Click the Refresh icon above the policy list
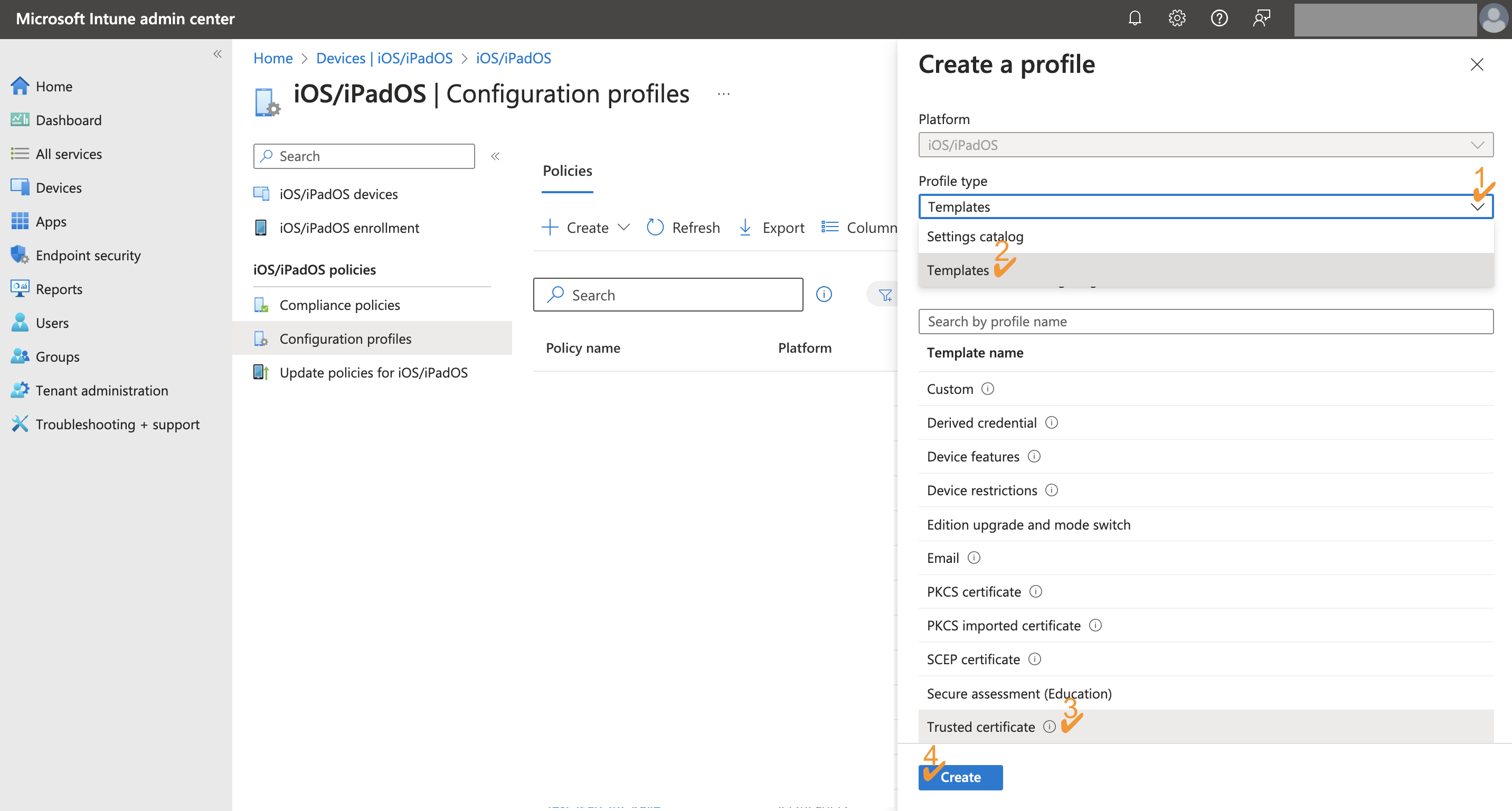The width and height of the screenshot is (1512, 811). pyautogui.click(x=655, y=227)
